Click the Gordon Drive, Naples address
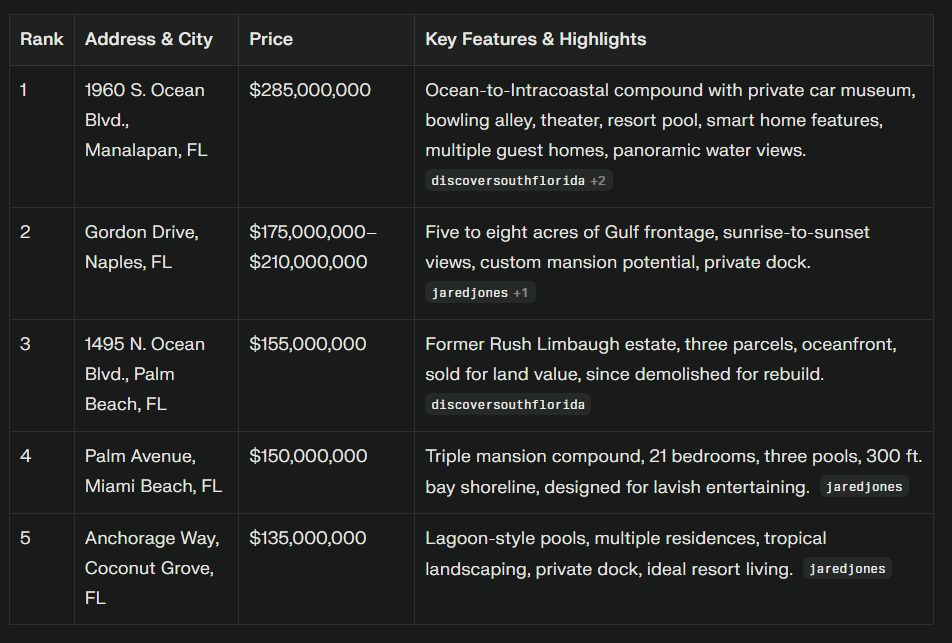 tap(141, 247)
